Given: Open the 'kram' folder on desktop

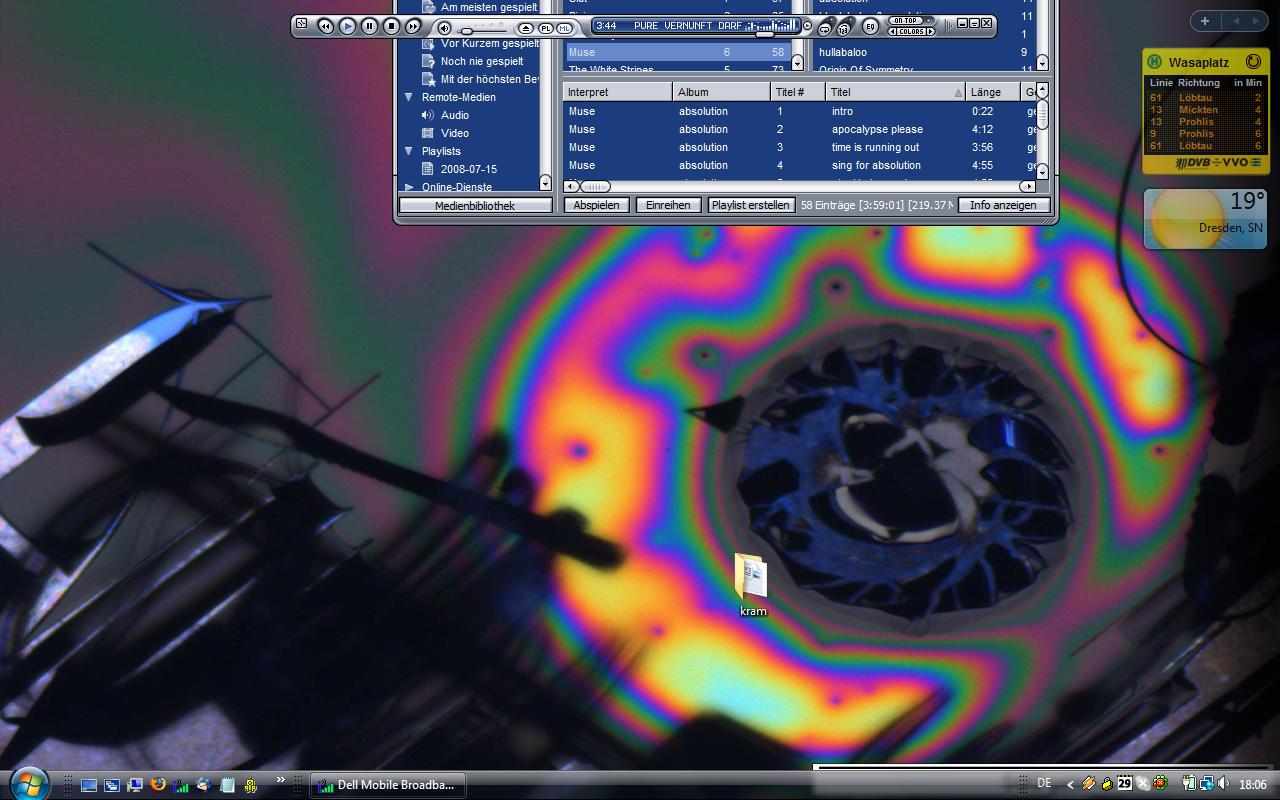Looking at the screenshot, I should click(x=752, y=585).
